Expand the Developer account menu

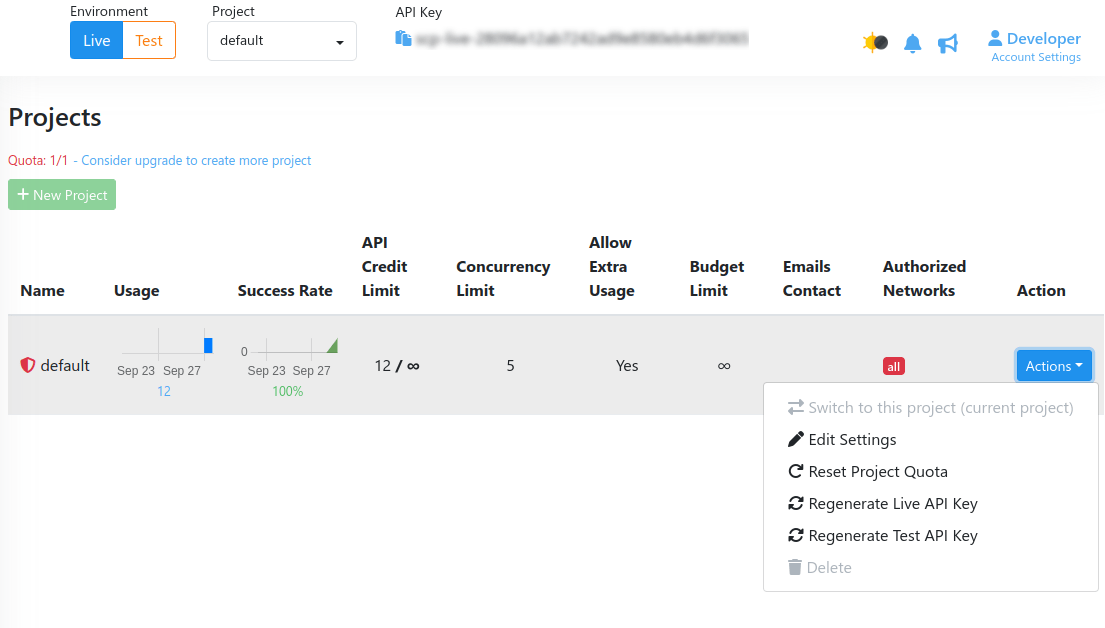click(1034, 38)
